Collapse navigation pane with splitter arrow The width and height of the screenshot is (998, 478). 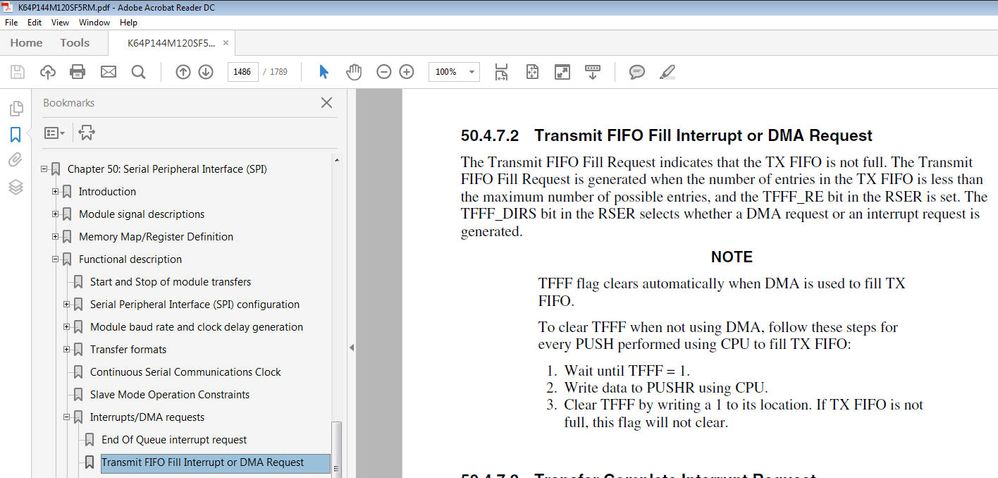pyautogui.click(x=351, y=348)
